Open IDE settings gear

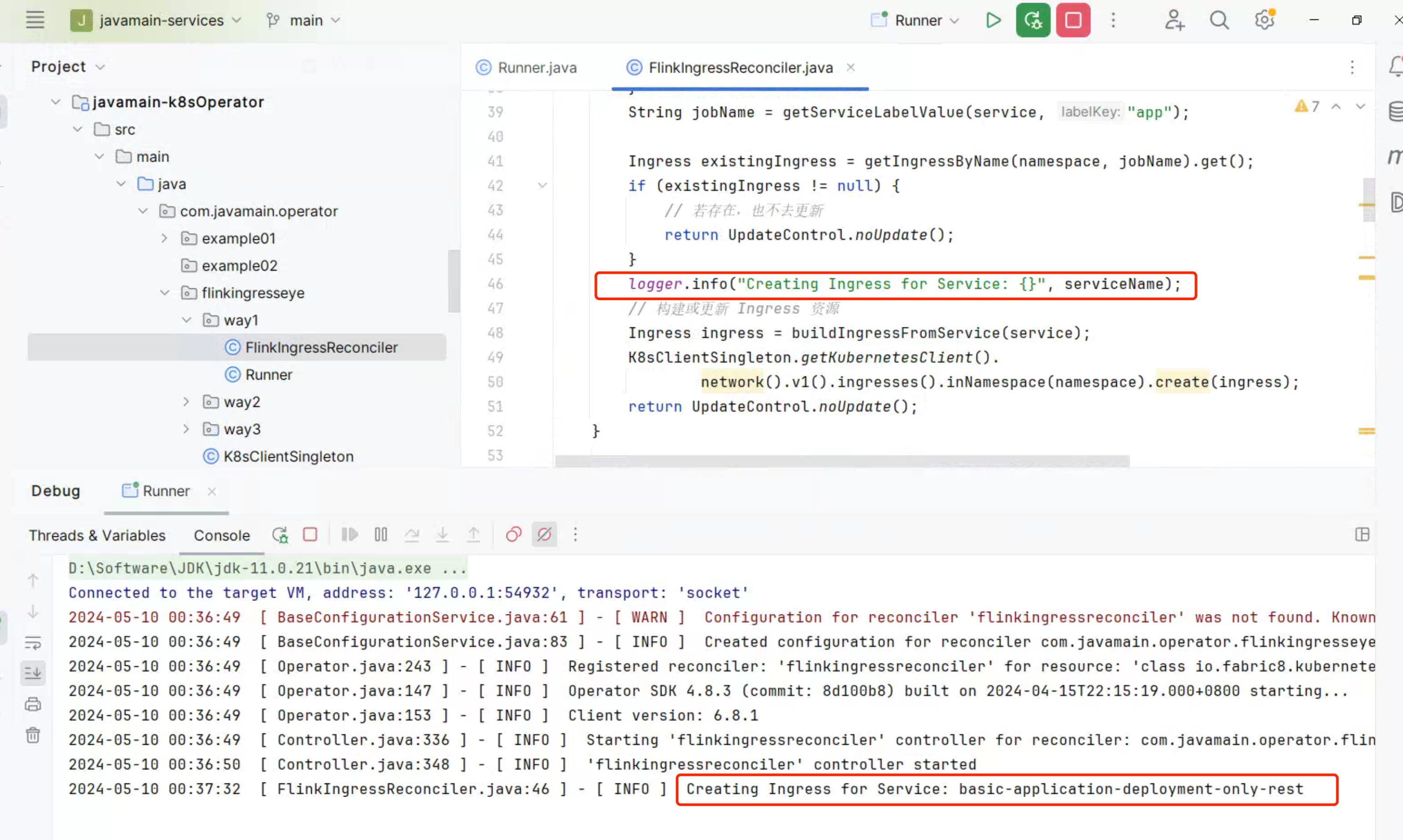click(x=1264, y=20)
